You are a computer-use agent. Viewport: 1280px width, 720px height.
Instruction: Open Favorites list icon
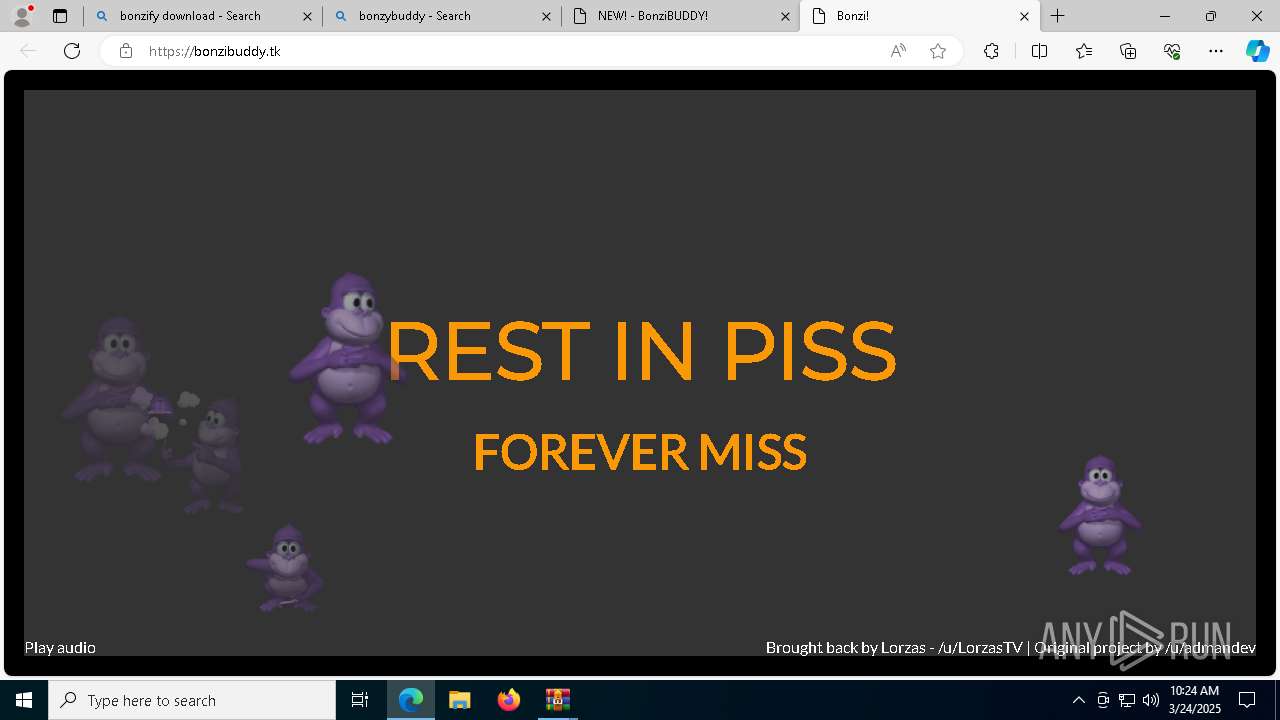(x=1084, y=51)
